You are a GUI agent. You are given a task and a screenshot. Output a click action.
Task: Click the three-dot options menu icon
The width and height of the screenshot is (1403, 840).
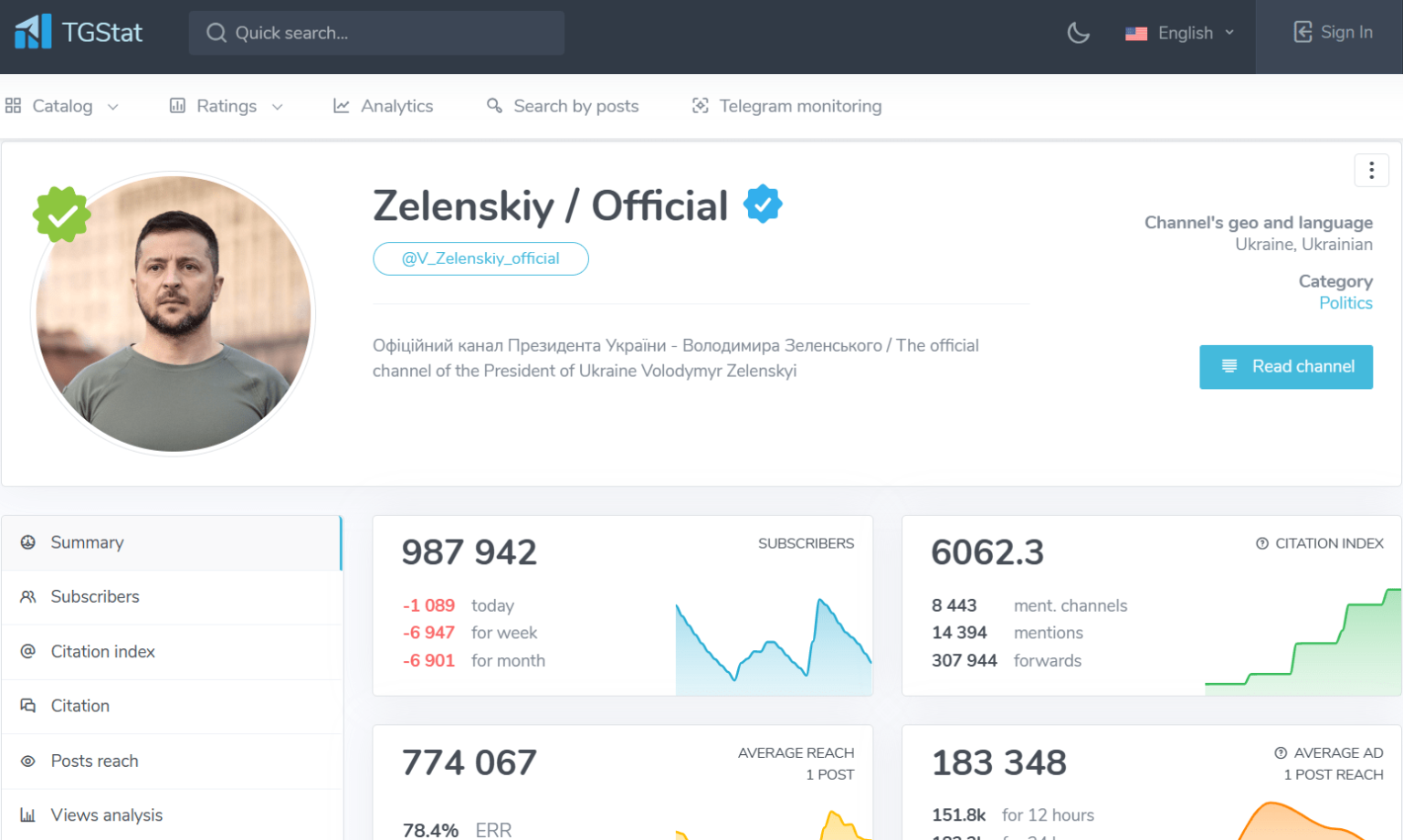coord(1371,170)
